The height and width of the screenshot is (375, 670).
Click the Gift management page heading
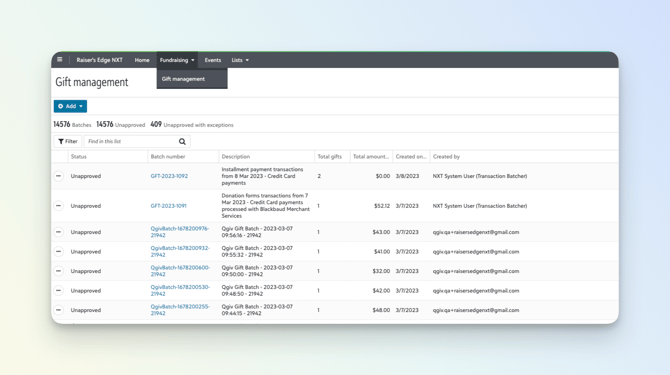coord(92,82)
